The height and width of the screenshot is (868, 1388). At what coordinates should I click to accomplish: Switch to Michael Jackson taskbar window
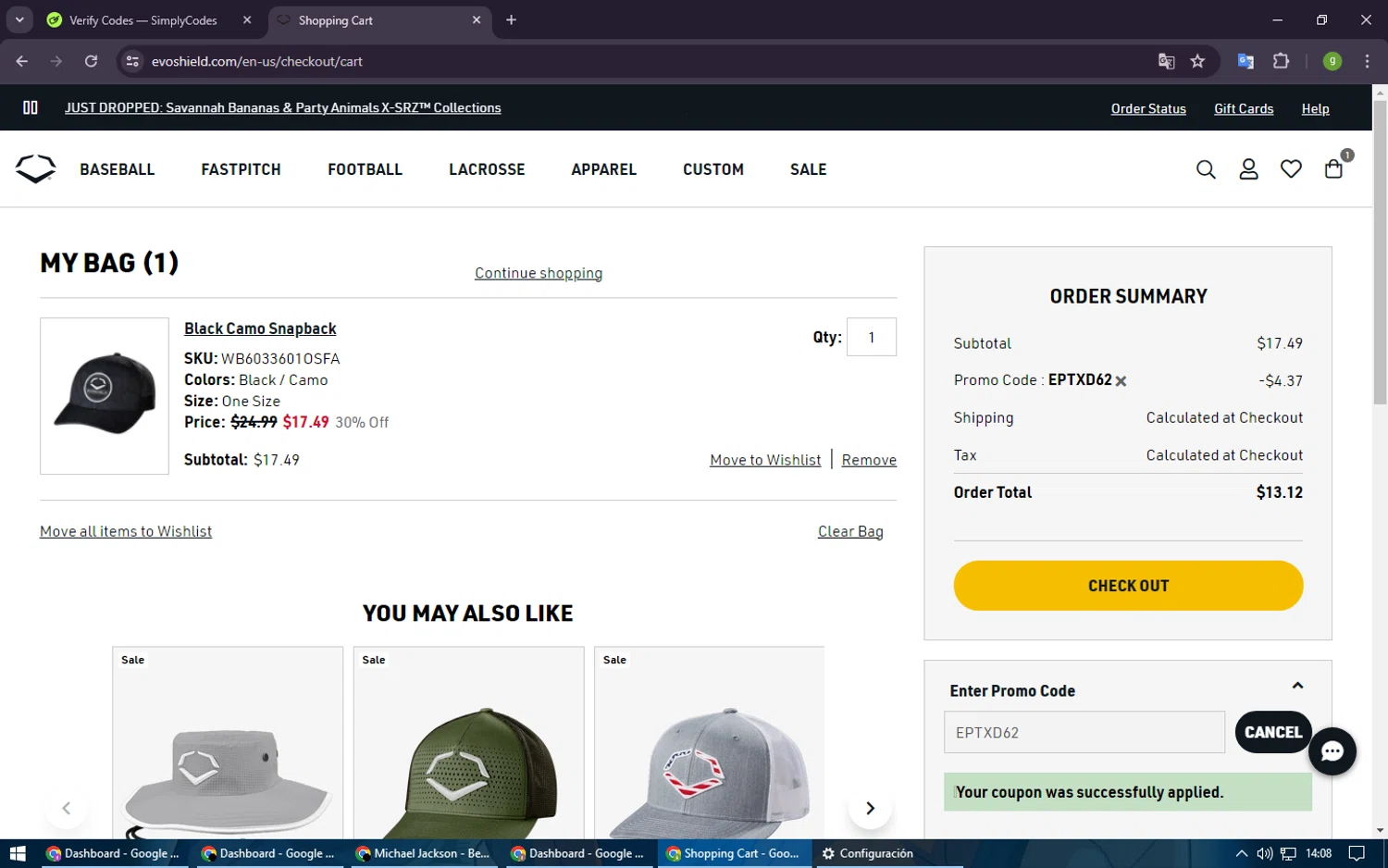coord(424,853)
